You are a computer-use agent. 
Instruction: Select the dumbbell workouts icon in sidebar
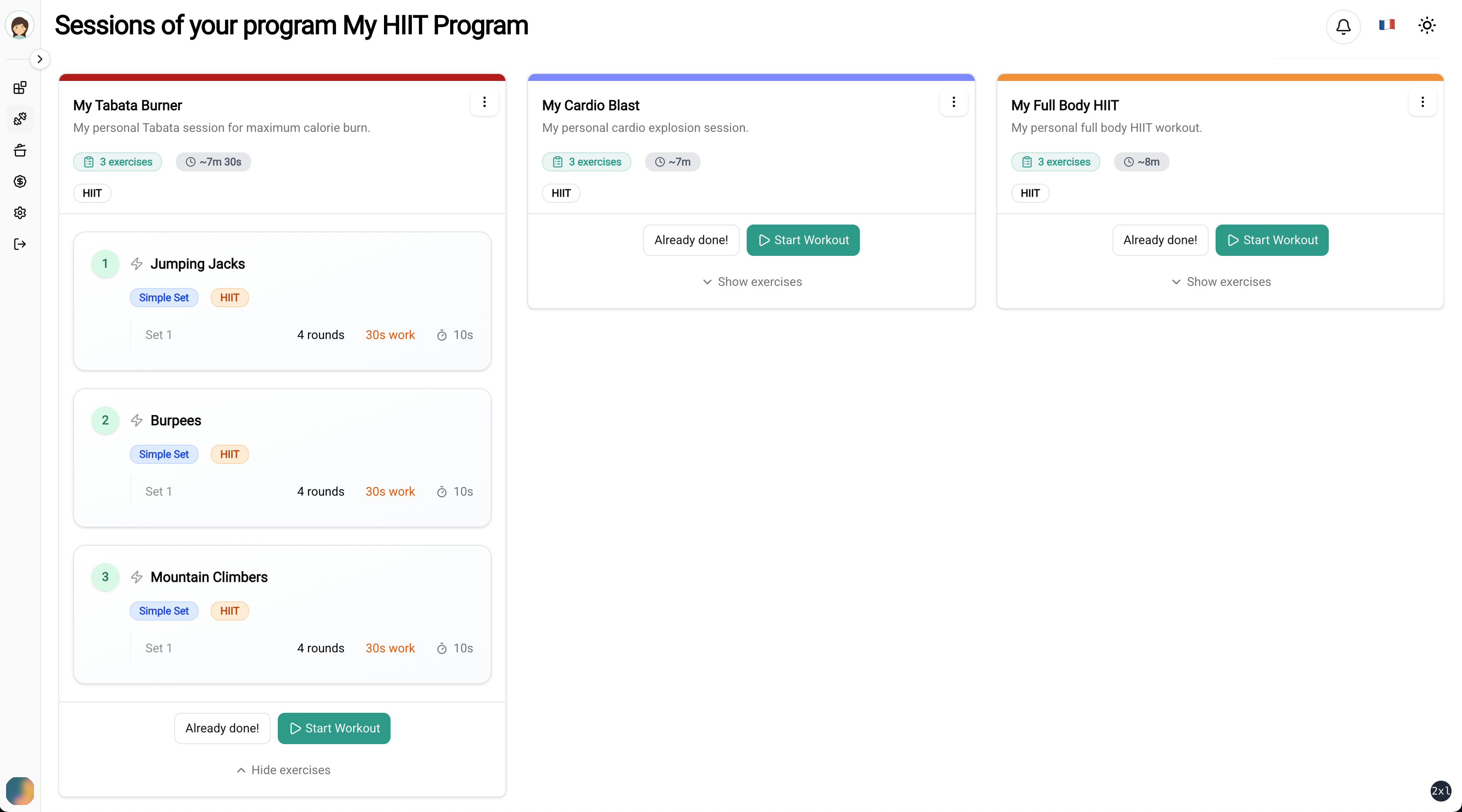(20, 119)
